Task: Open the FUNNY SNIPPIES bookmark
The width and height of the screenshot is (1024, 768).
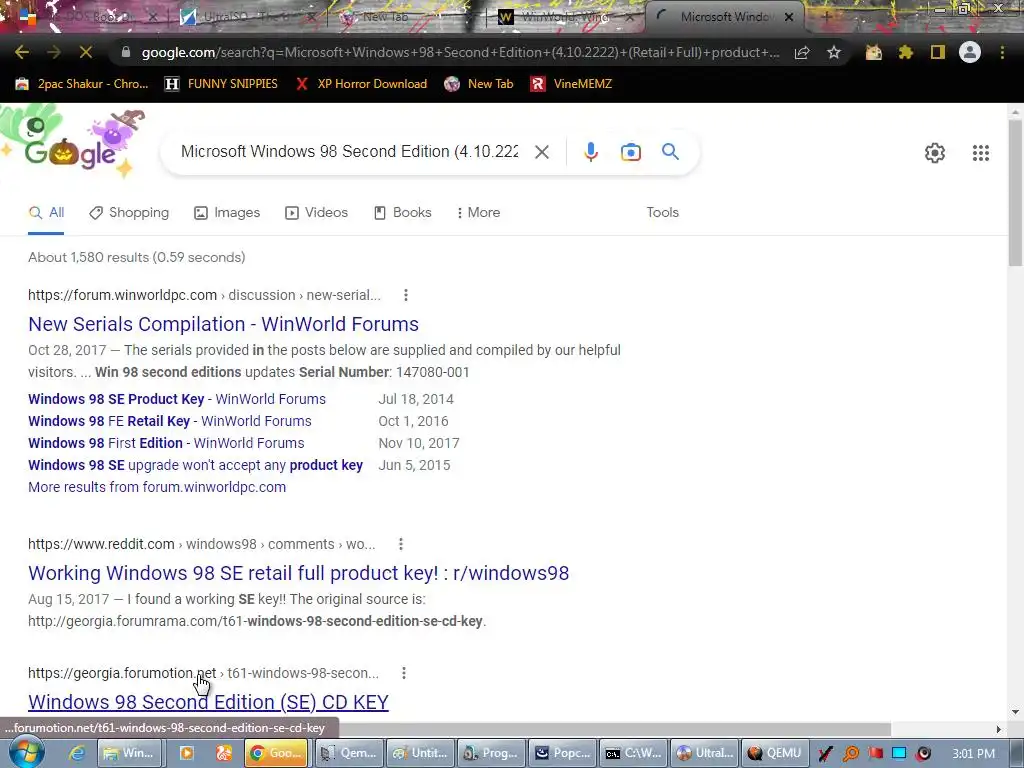Action: point(221,84)
